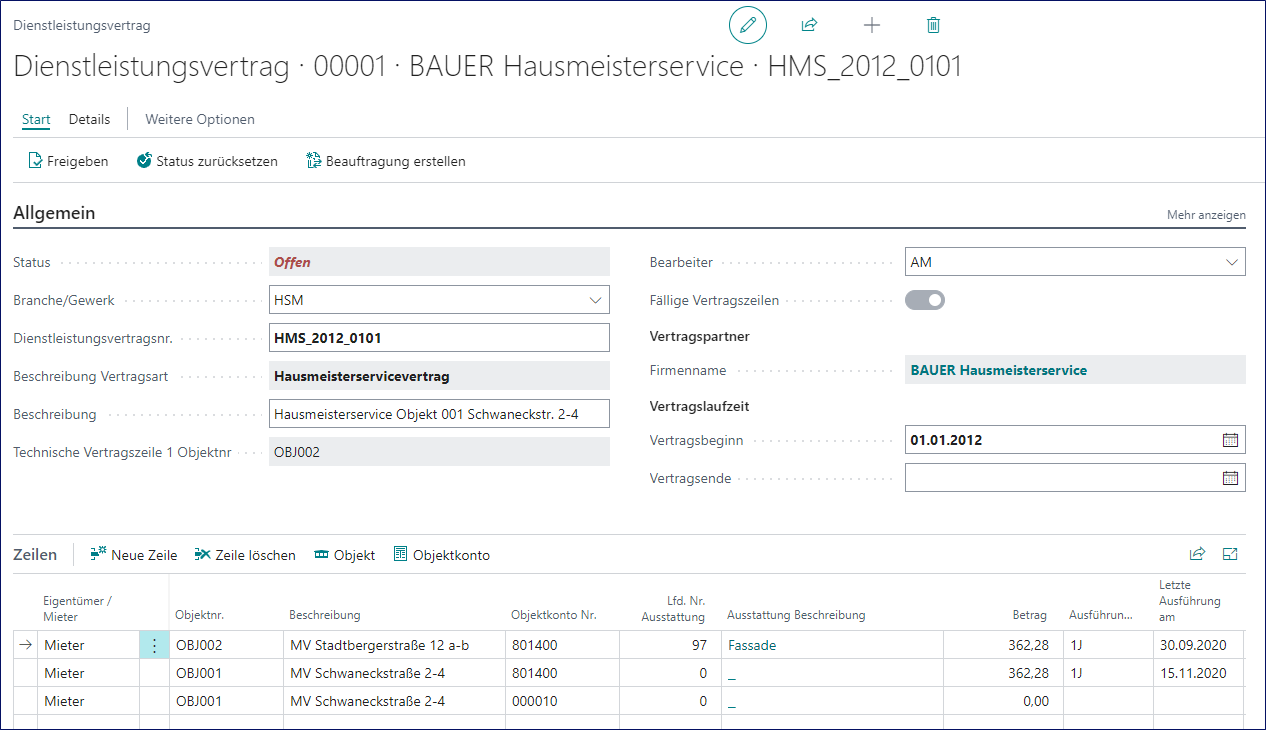Click into the Beschreibung text field
The image size is (1266, 730).
439,414
